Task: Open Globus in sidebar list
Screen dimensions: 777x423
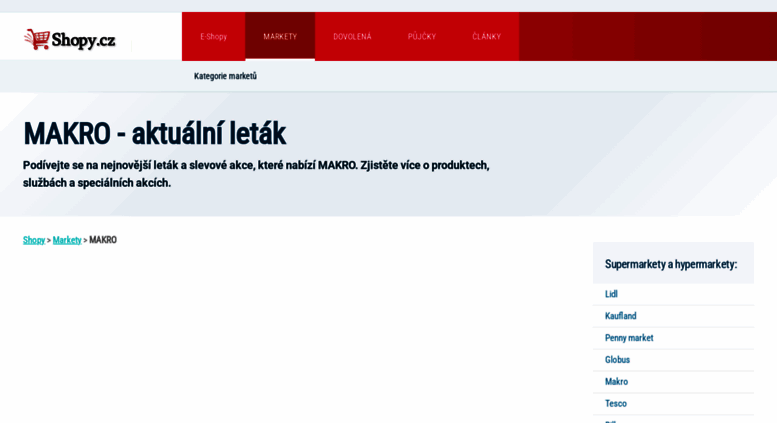Action: [x=617, y=360]
